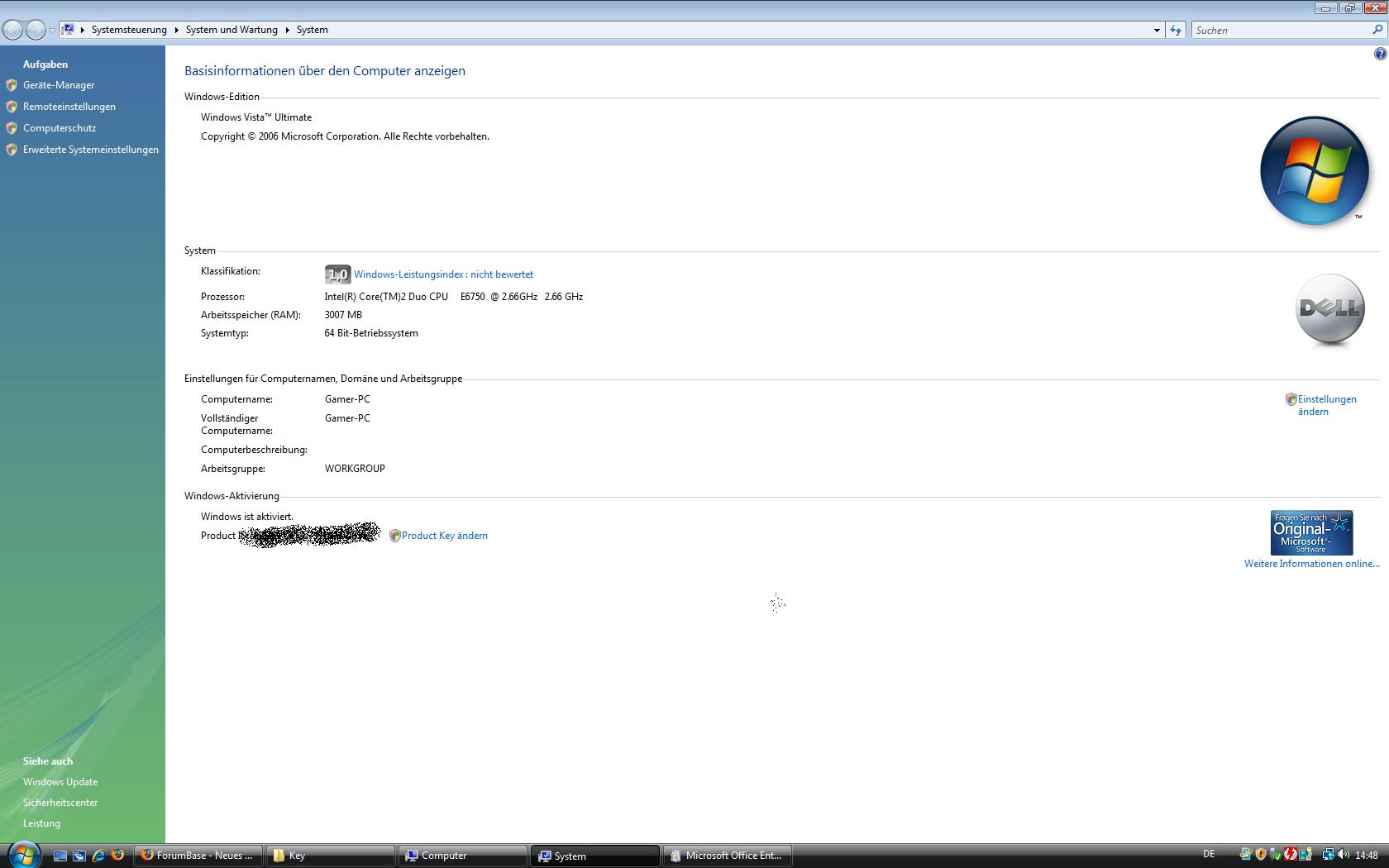Click the first tray icon after DE

[1246, 855]
